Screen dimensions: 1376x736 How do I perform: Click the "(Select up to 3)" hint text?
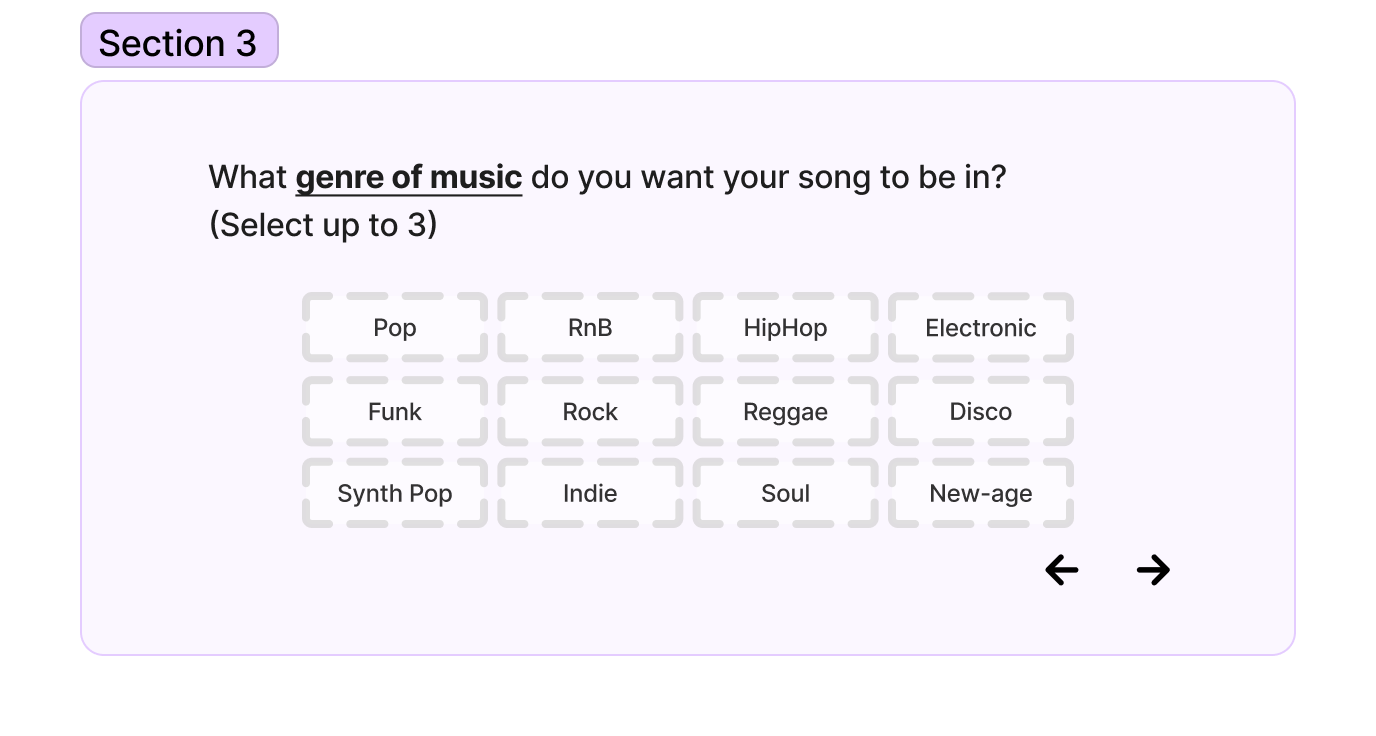(322, 225)
